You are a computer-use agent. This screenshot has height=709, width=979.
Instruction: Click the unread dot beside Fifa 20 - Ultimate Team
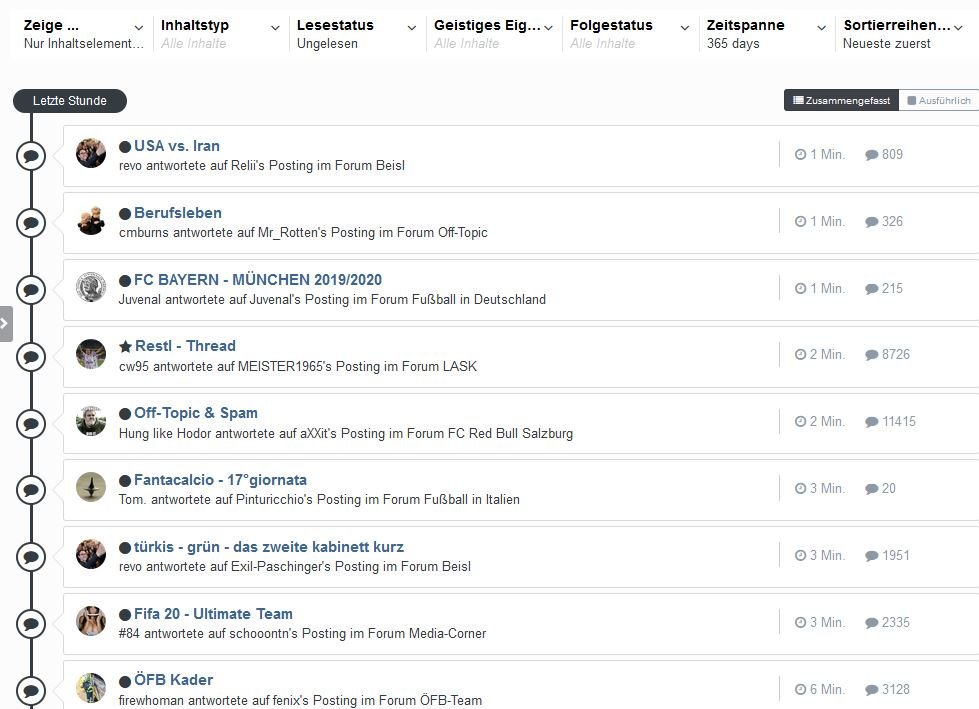pos(125,615)
